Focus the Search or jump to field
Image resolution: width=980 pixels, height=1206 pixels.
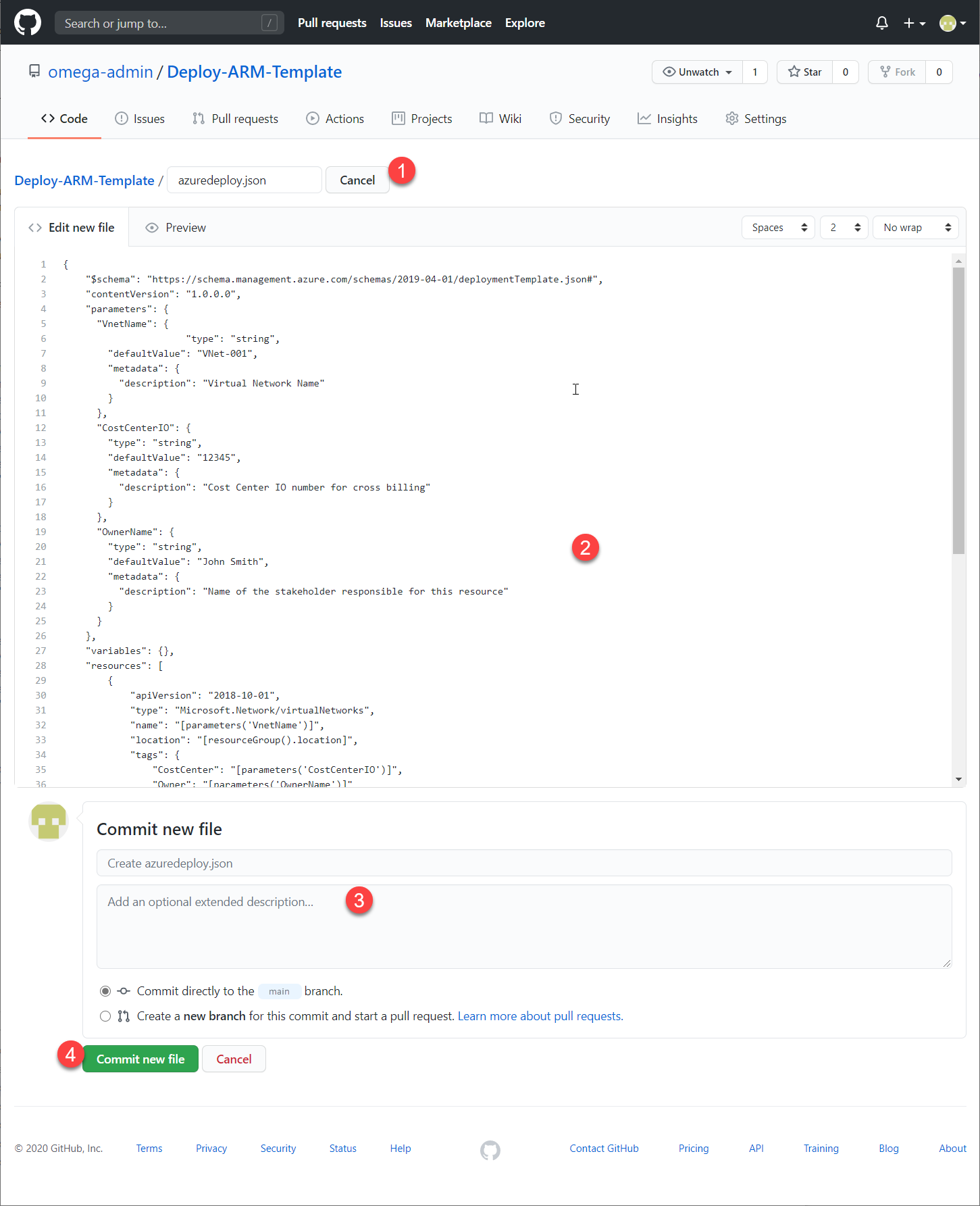click(169, 23)
